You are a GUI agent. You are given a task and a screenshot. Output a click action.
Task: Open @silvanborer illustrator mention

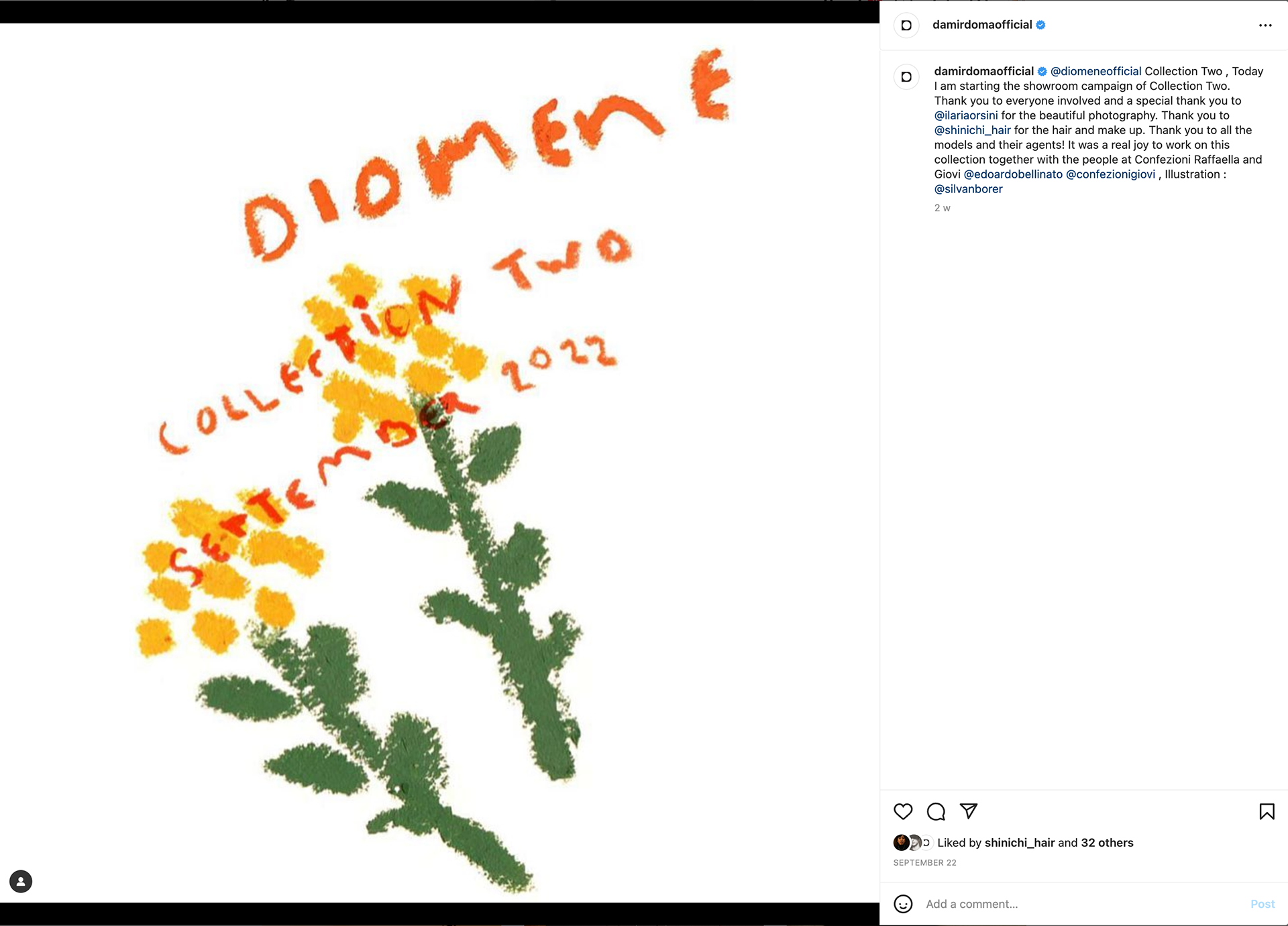968,189
